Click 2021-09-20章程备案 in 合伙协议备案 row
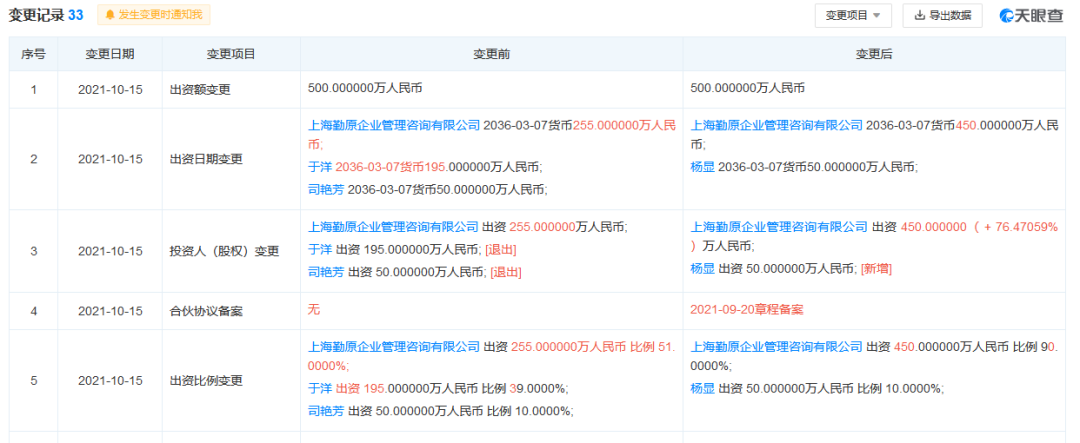The height and width of the screenshot is (443, 1080). click(747, 310)
